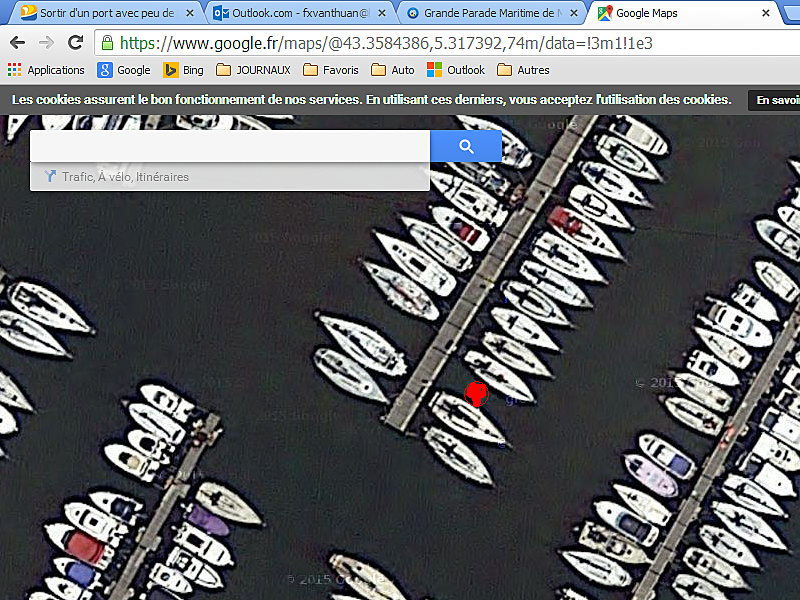800x600 pixels.
Task: Expand the Auto bookmarks folder
Action: (392, 70)
